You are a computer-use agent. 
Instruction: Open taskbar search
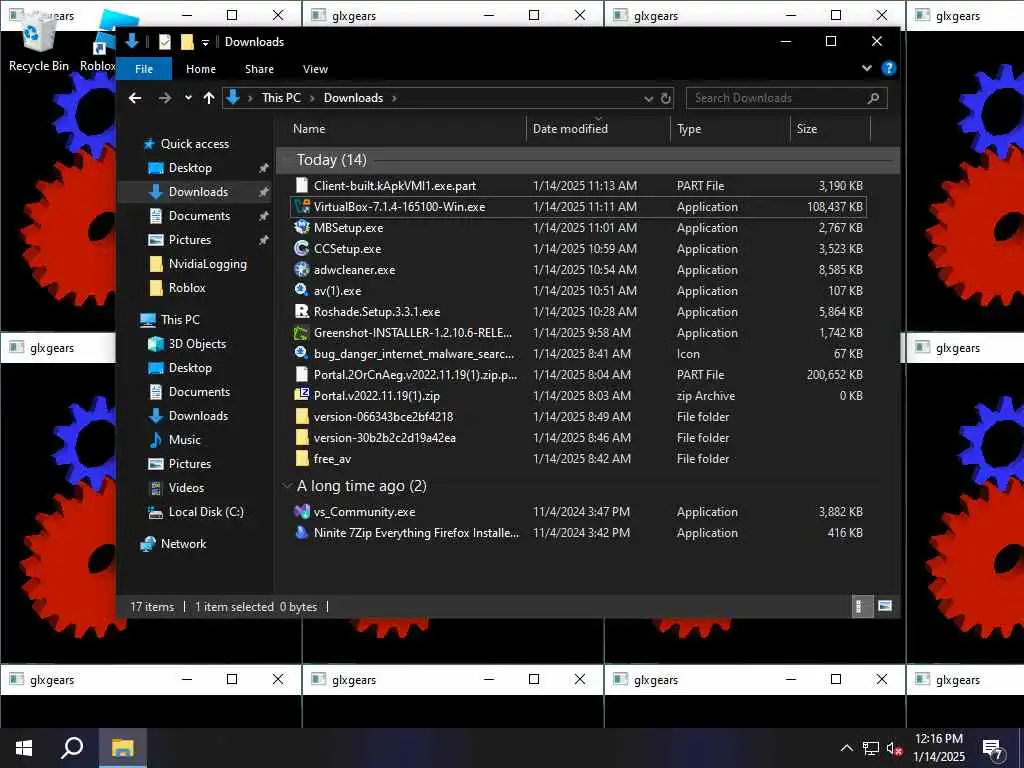point(72,748)
